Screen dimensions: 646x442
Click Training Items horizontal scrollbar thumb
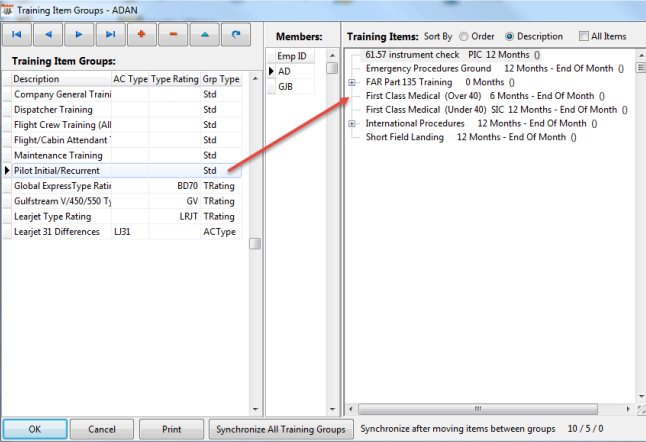click(x=478, y=409)
